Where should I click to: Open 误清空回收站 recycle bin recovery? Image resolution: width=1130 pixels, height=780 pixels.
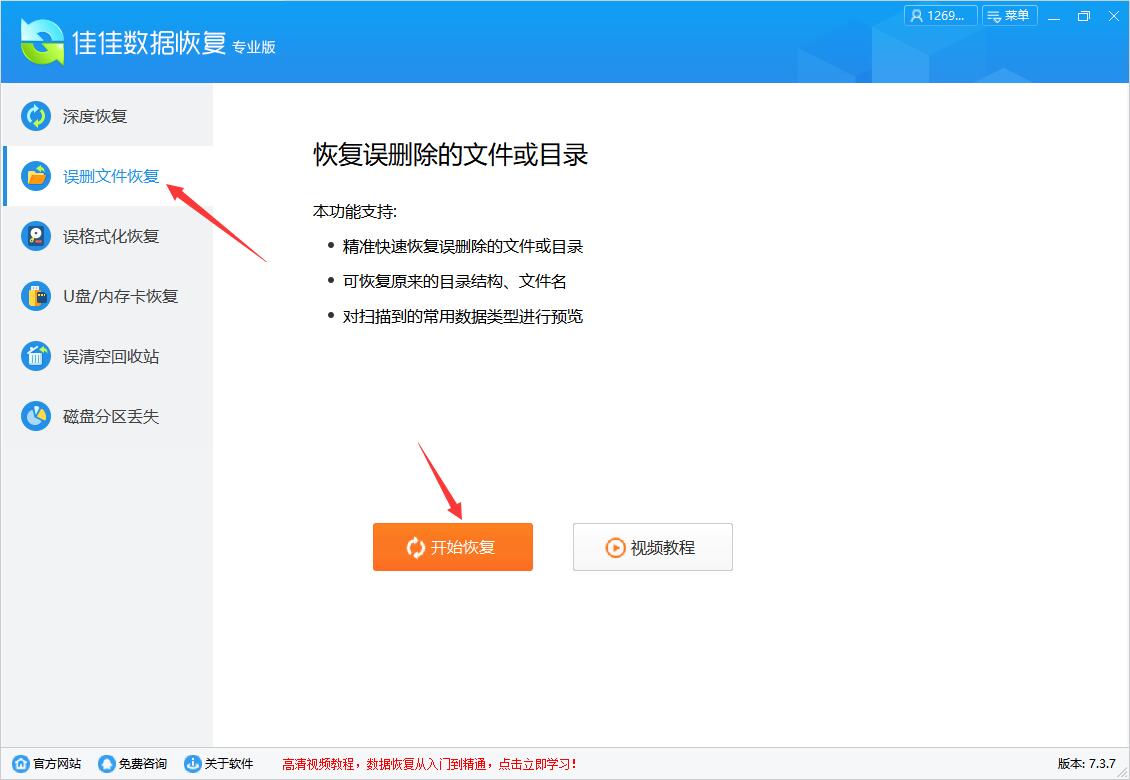(35, 356)
